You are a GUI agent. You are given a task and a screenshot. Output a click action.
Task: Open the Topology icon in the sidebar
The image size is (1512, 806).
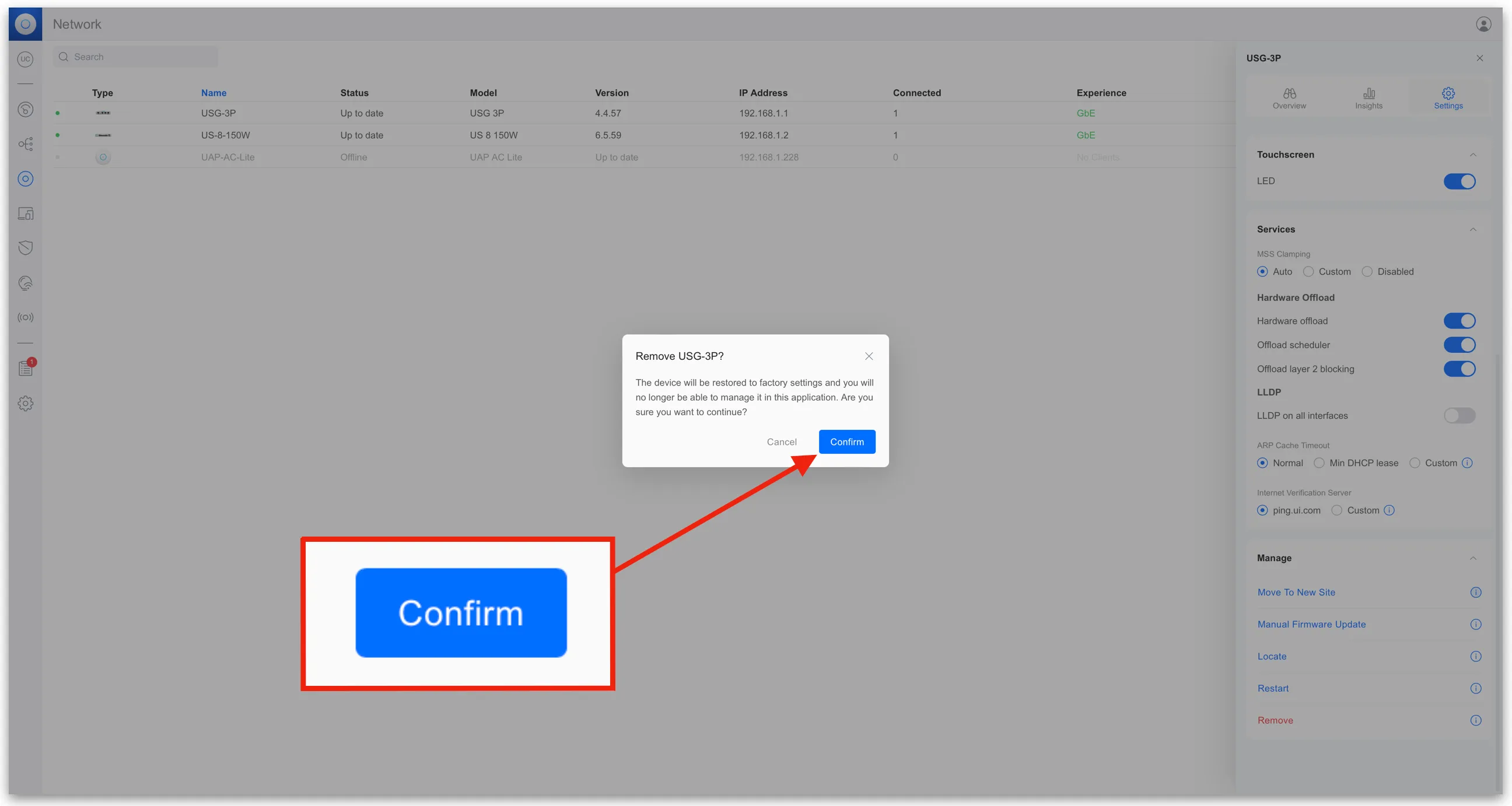click(25, 144)
